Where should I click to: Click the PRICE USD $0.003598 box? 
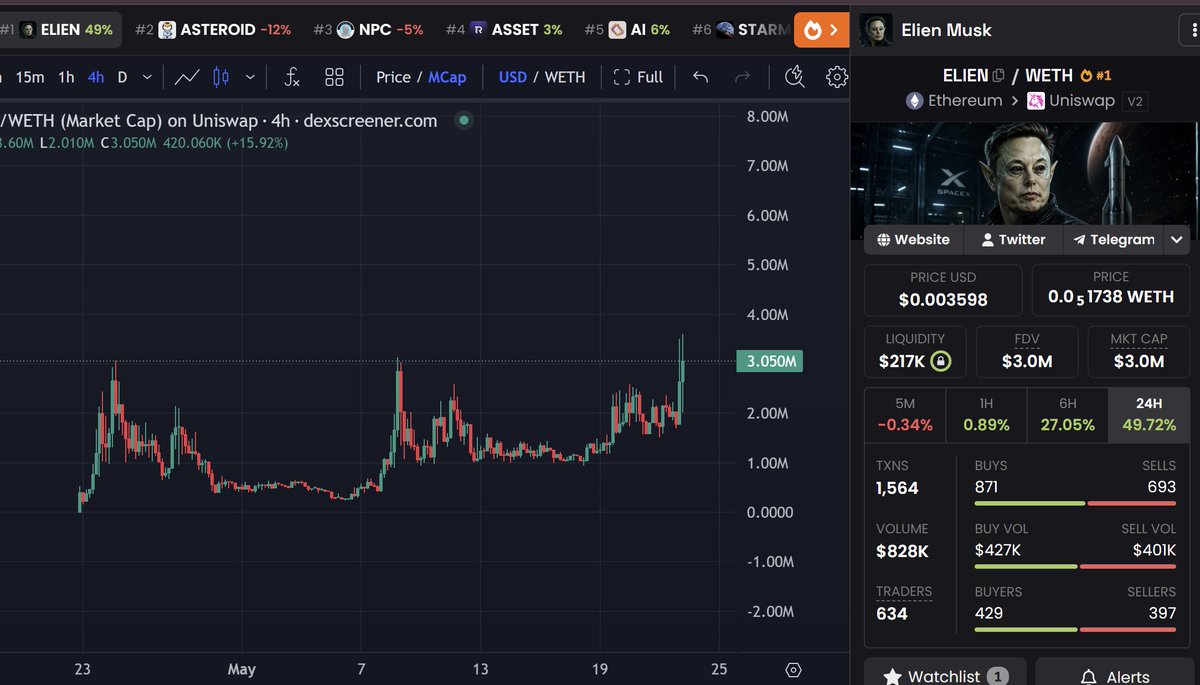click(943, 290)
